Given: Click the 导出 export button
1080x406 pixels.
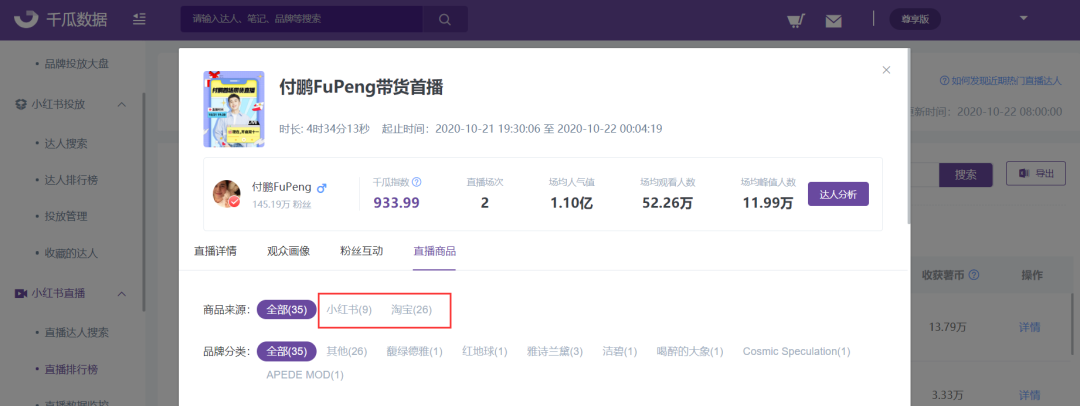Looking at the screenshot, I should (1036, 174).
